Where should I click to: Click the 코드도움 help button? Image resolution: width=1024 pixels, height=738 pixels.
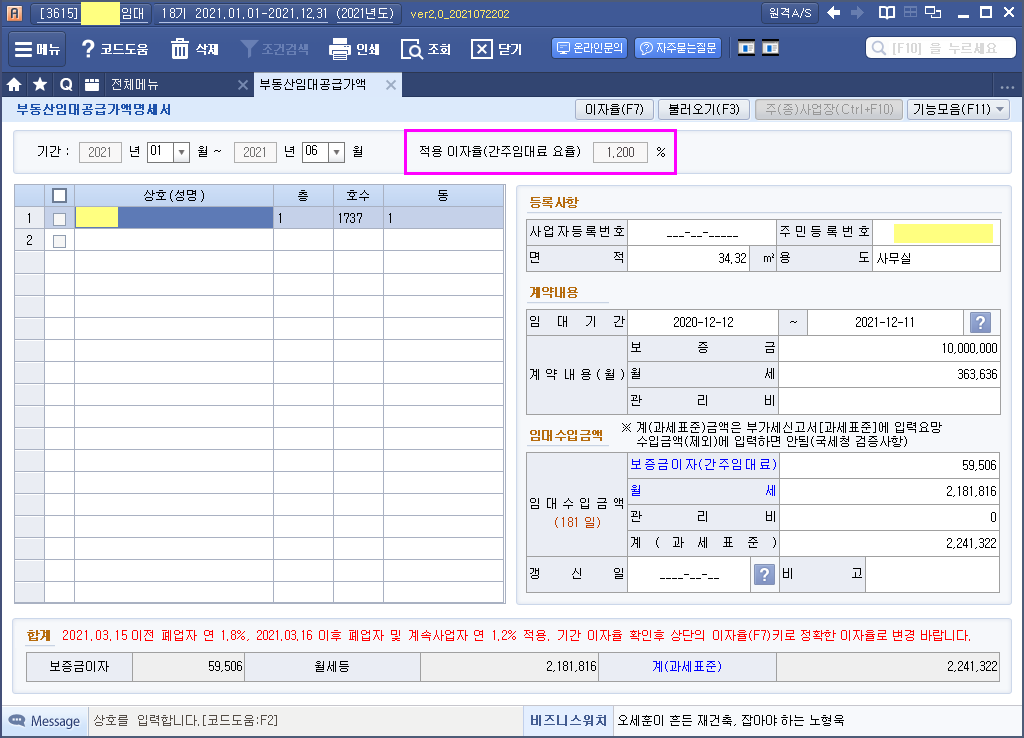pos(114,49)
